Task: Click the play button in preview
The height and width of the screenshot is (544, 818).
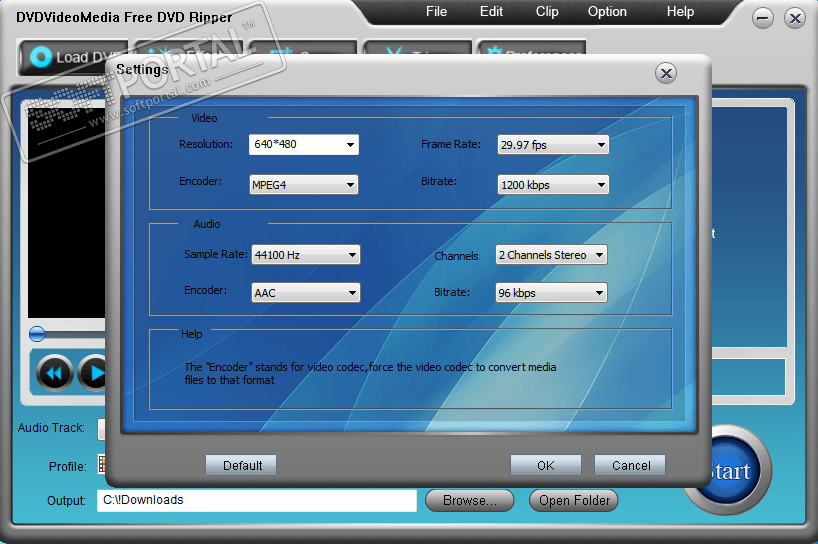Action: point(92,373)
